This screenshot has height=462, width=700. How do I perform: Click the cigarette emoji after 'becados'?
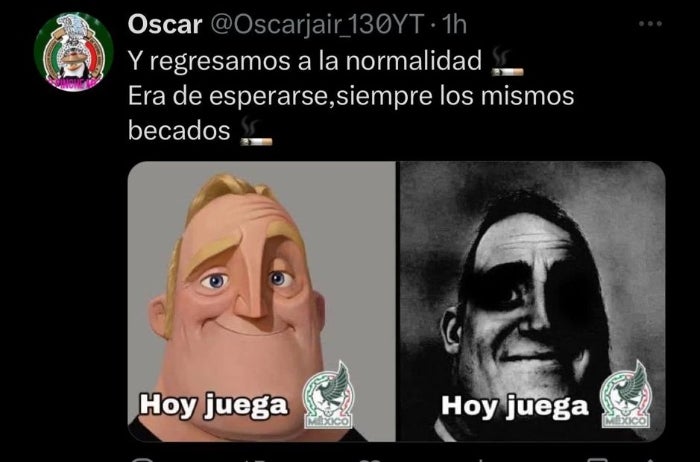(256, 132)
